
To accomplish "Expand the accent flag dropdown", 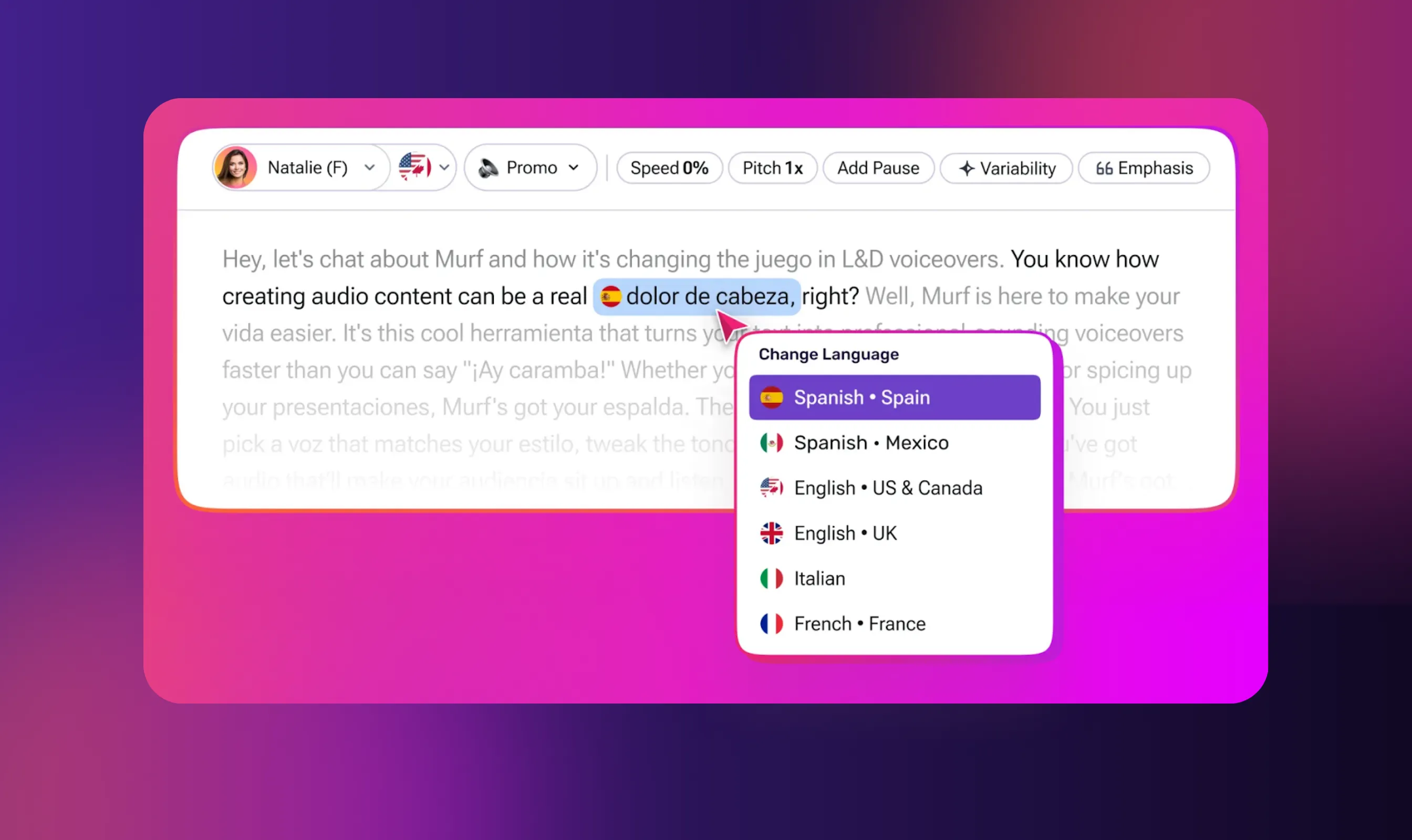I will [444, 167].
